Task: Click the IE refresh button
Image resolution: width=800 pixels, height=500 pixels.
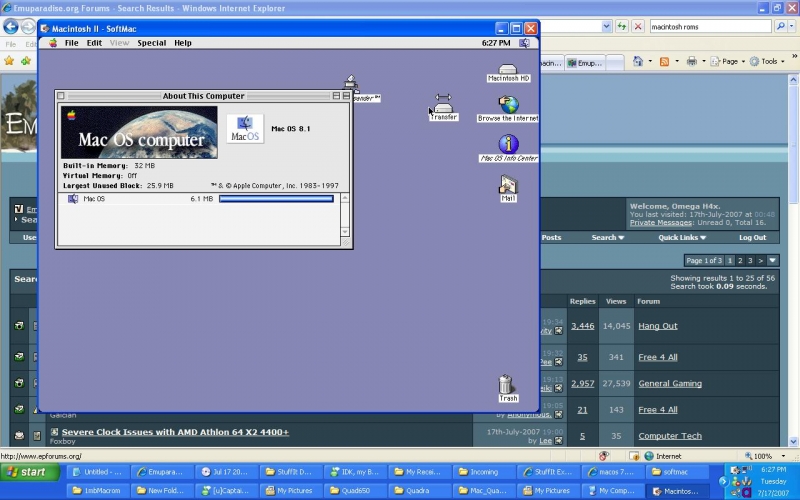Action: coord(621,27)
